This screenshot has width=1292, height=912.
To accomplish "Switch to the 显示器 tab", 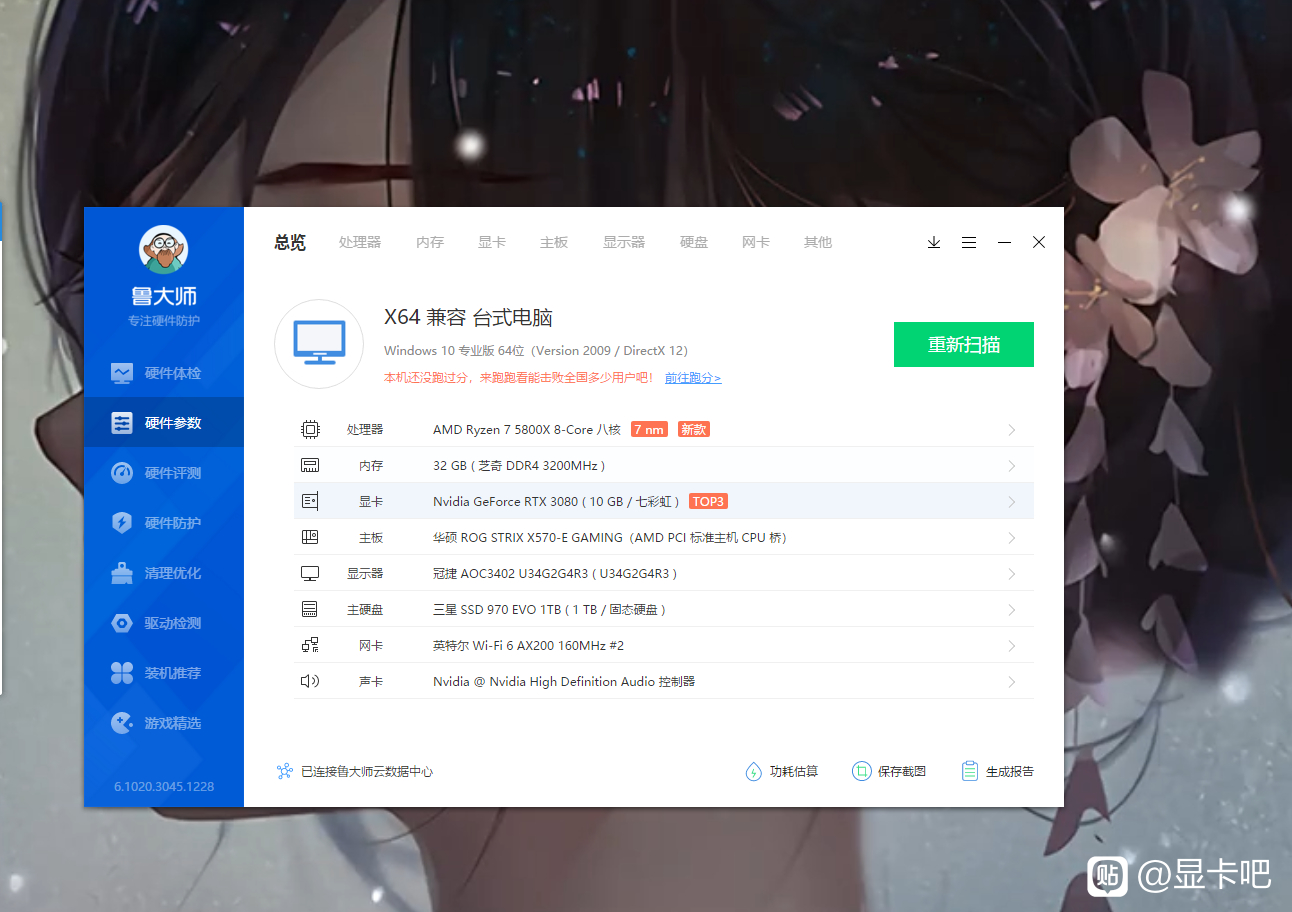I will tap(624, 242).
